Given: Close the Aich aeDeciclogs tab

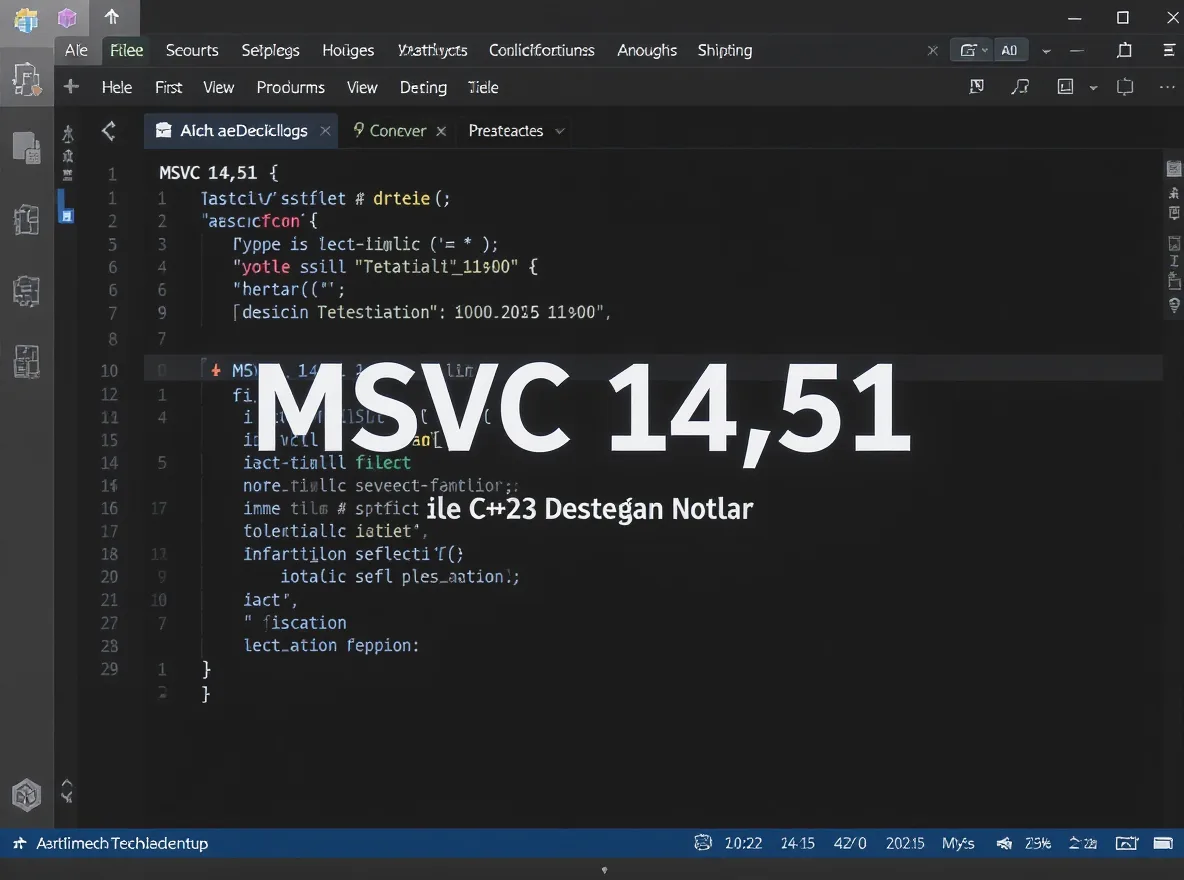Looking at the screenshot, I should click(x=325, y=131).
